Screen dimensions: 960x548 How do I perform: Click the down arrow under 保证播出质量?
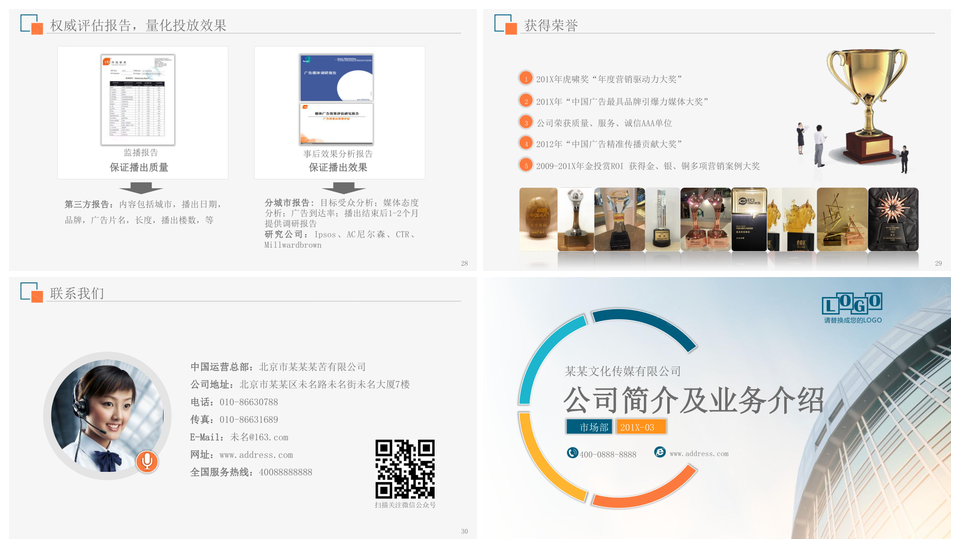click(141, 187)
